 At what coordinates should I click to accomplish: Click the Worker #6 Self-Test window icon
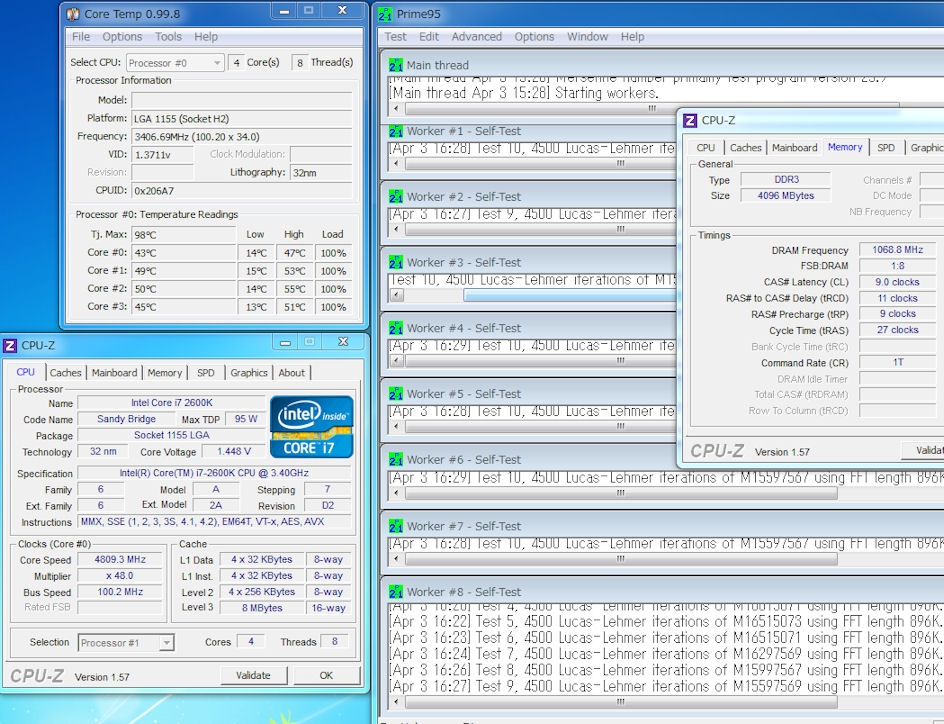pyautogui.click(x=396, y=460)
